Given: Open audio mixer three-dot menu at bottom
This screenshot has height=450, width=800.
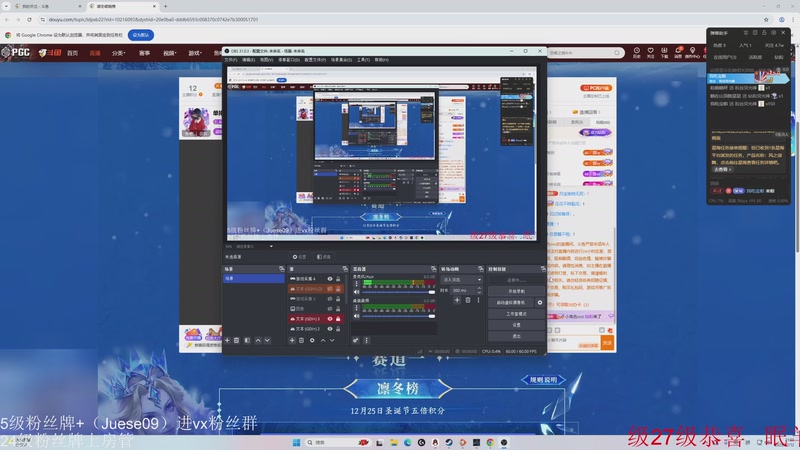Looking at the screenshot, I should [x=366, y=340].
